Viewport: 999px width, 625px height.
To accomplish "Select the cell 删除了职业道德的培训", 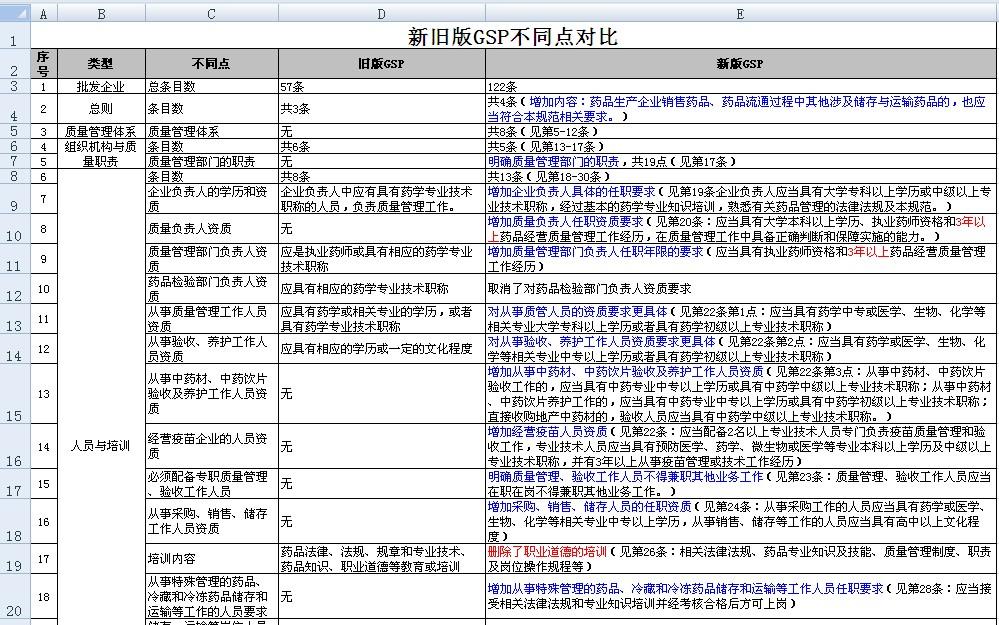I will (740, 559).
